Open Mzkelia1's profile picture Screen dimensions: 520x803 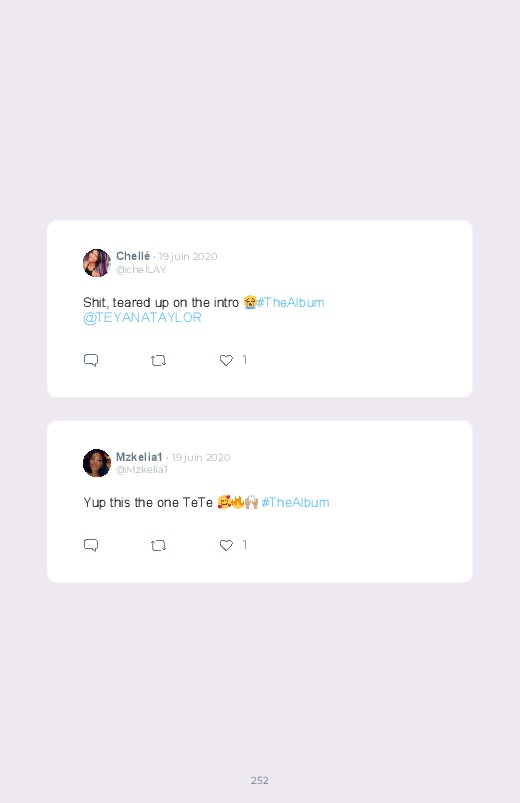point(97,463)
